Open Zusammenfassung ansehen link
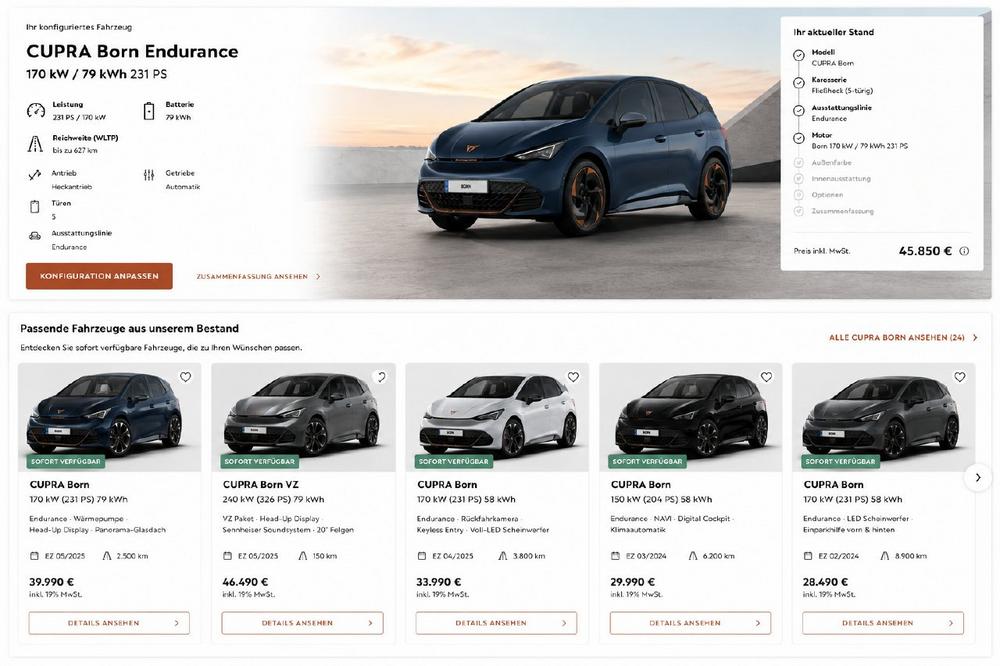1000x666 pixels. tap(252, 277)
